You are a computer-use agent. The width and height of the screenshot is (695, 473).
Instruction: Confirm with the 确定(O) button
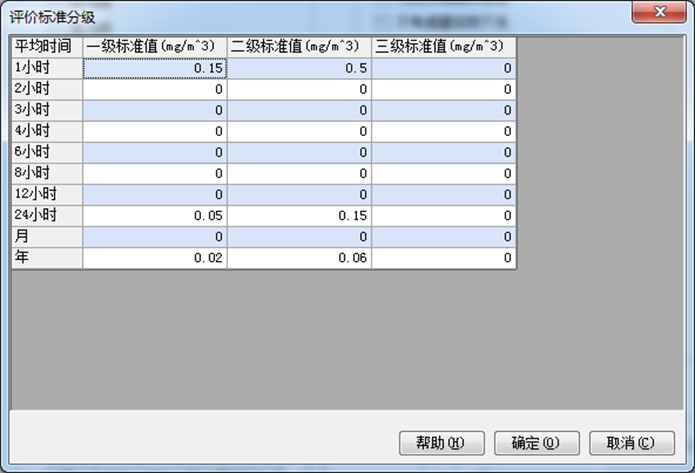tap(535, 442)
